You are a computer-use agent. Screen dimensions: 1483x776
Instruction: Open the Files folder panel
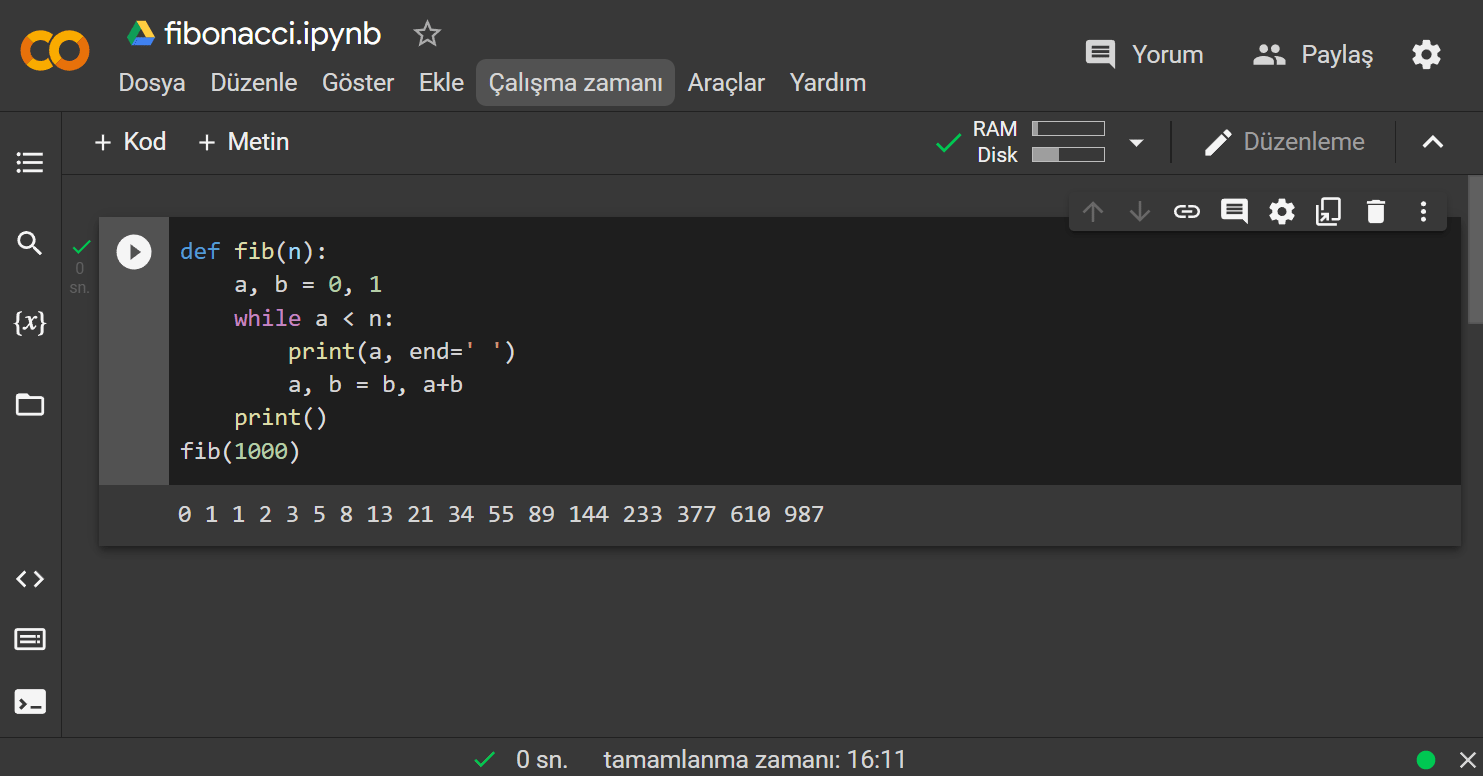[x=30, y=405]
